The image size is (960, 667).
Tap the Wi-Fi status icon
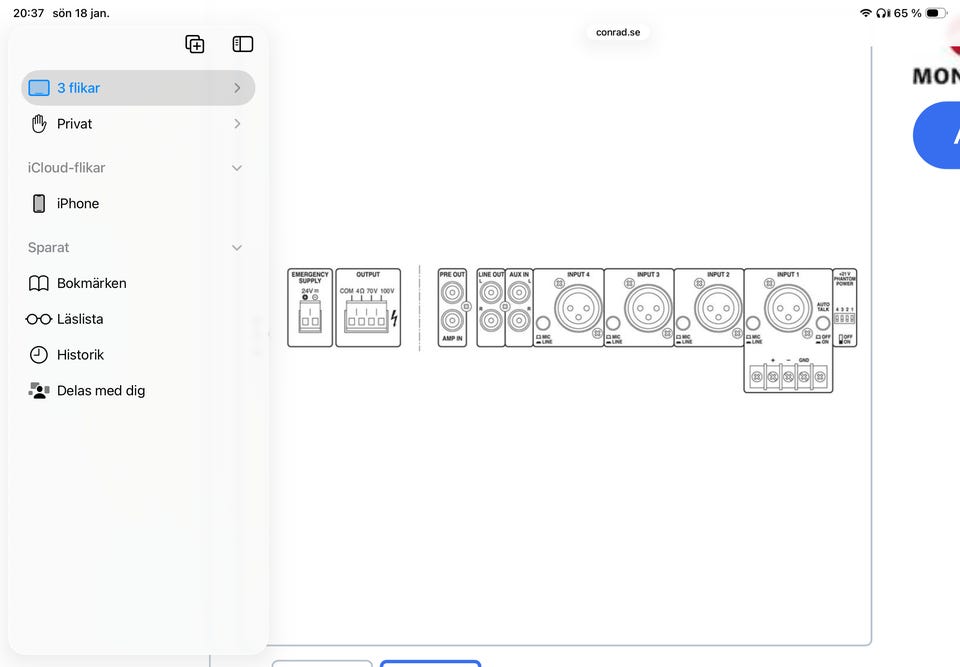click(866, 13)
